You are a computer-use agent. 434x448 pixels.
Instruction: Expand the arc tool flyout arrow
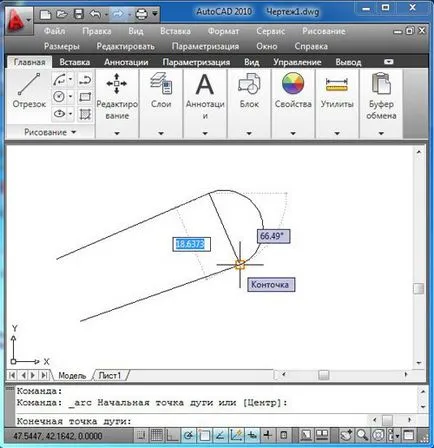pos(70,79)
